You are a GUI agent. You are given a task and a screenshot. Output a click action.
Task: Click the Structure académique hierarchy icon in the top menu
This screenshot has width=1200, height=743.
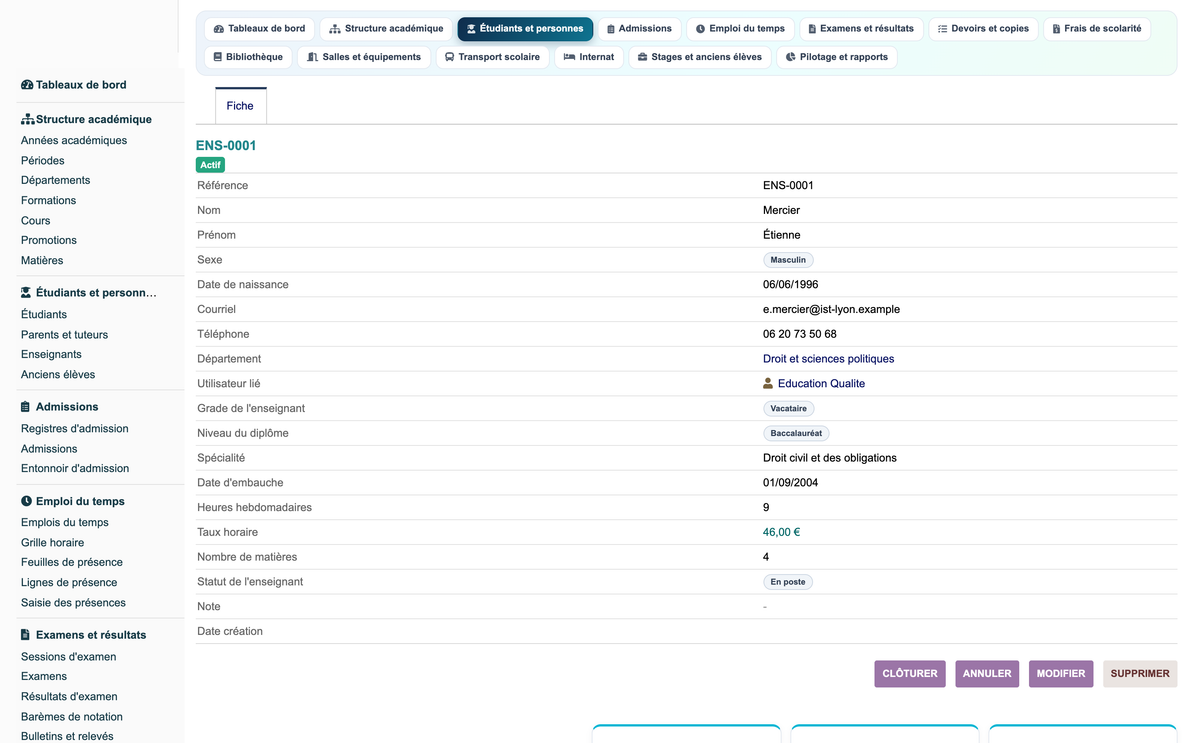[335, 29]
